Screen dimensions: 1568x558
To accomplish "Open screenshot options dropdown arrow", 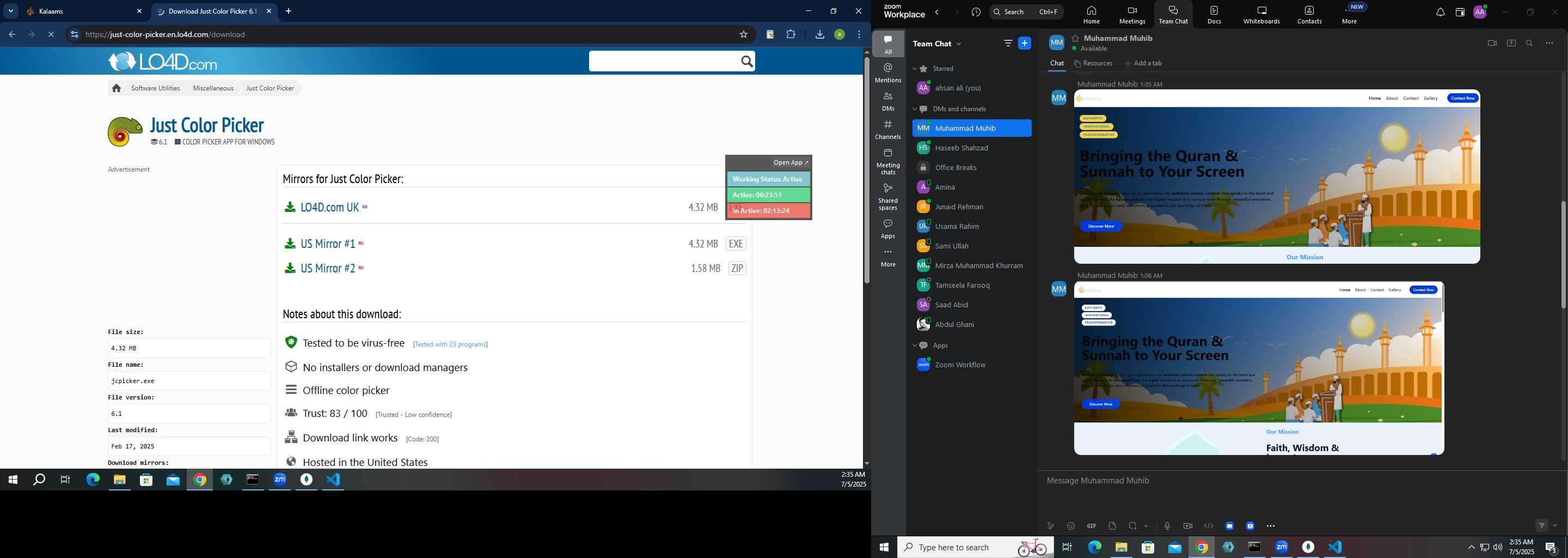I will point(1146,526).
